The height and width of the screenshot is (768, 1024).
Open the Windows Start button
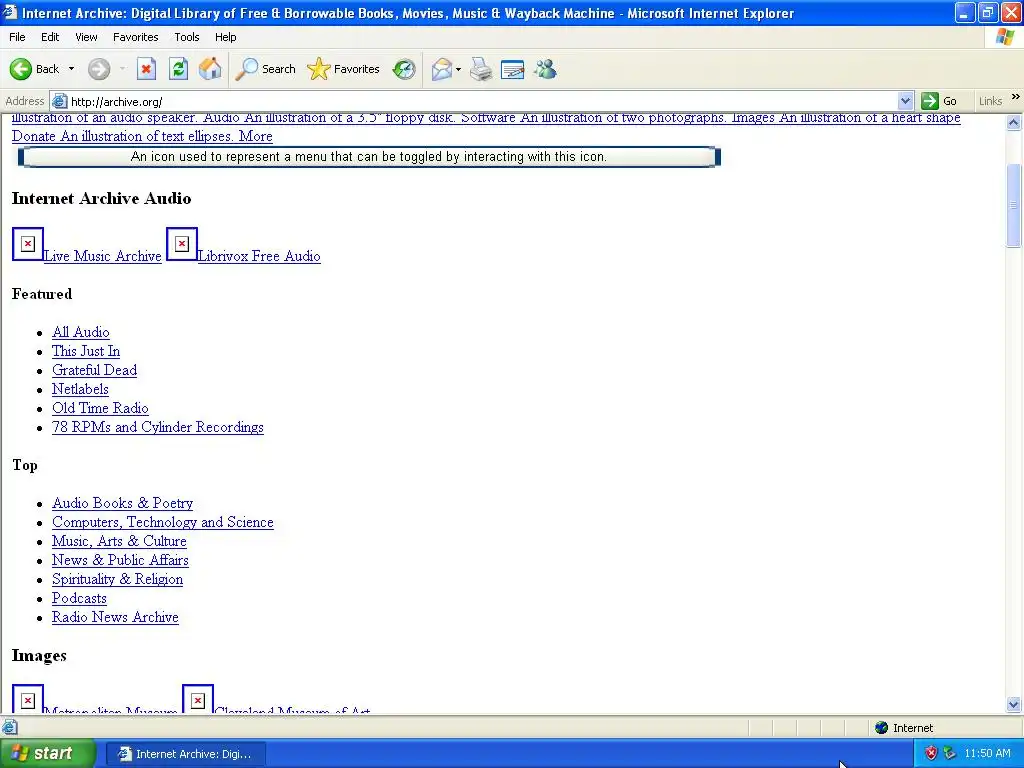(x=48, y=754)
